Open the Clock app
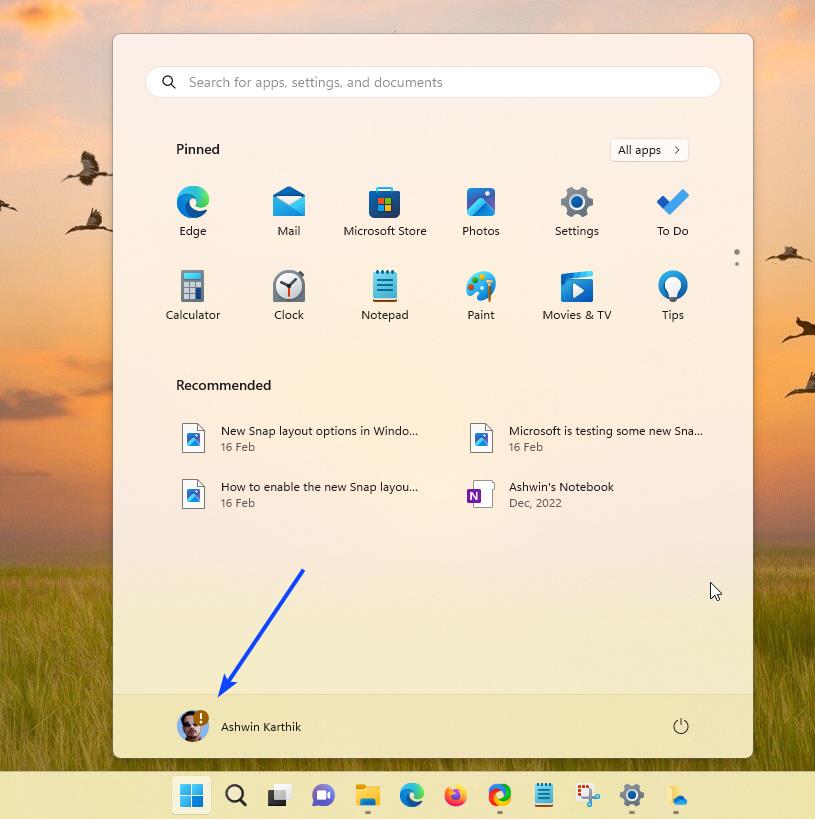This screenshot has width=815, height=819. click(x=289, y=295)
